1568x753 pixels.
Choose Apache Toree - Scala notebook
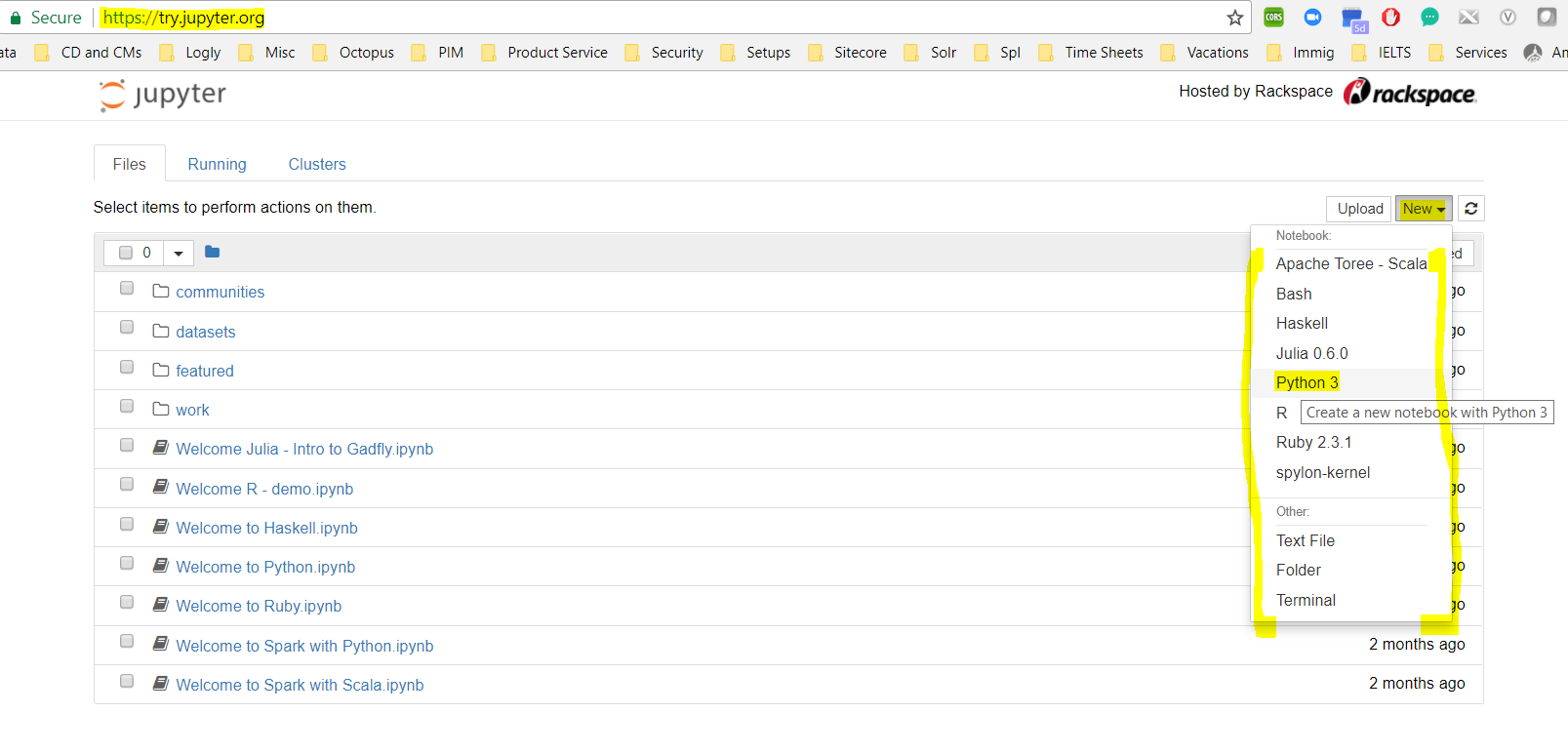pos(1351,263)
